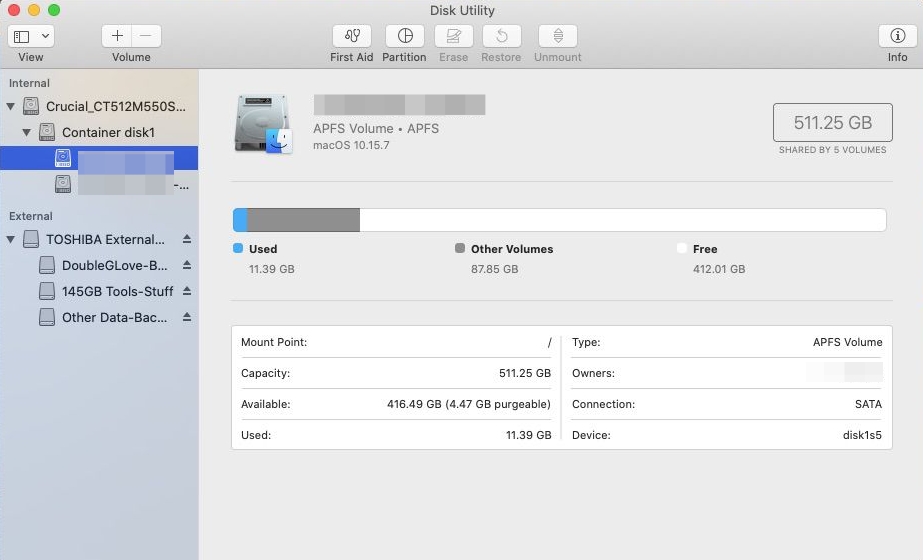This screenshot has width=923, height=560.
Task: Click the blue Used segment of usage bar
Action: point(240,220)
